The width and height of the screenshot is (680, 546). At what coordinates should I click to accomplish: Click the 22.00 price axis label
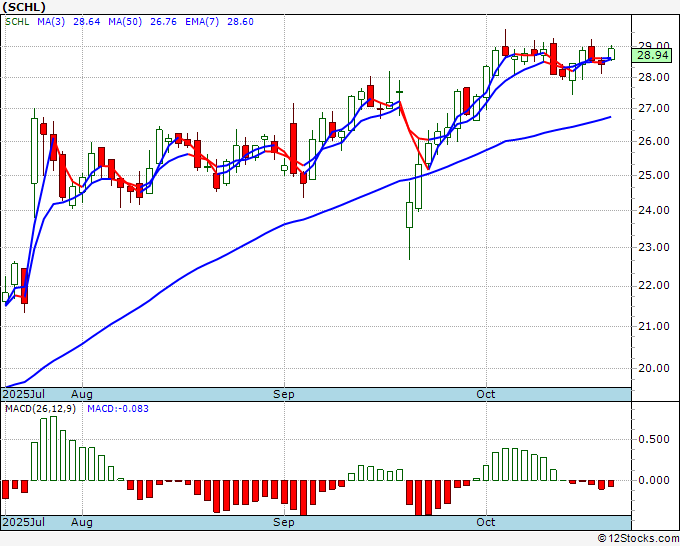click(654, 285)
